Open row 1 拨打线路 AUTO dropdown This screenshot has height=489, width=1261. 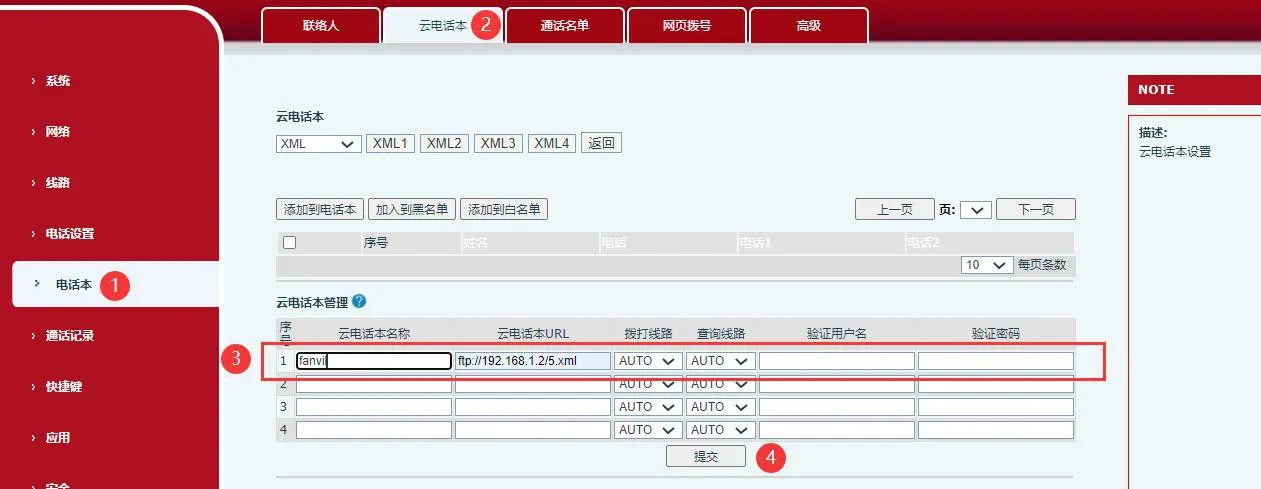[648, 361]
